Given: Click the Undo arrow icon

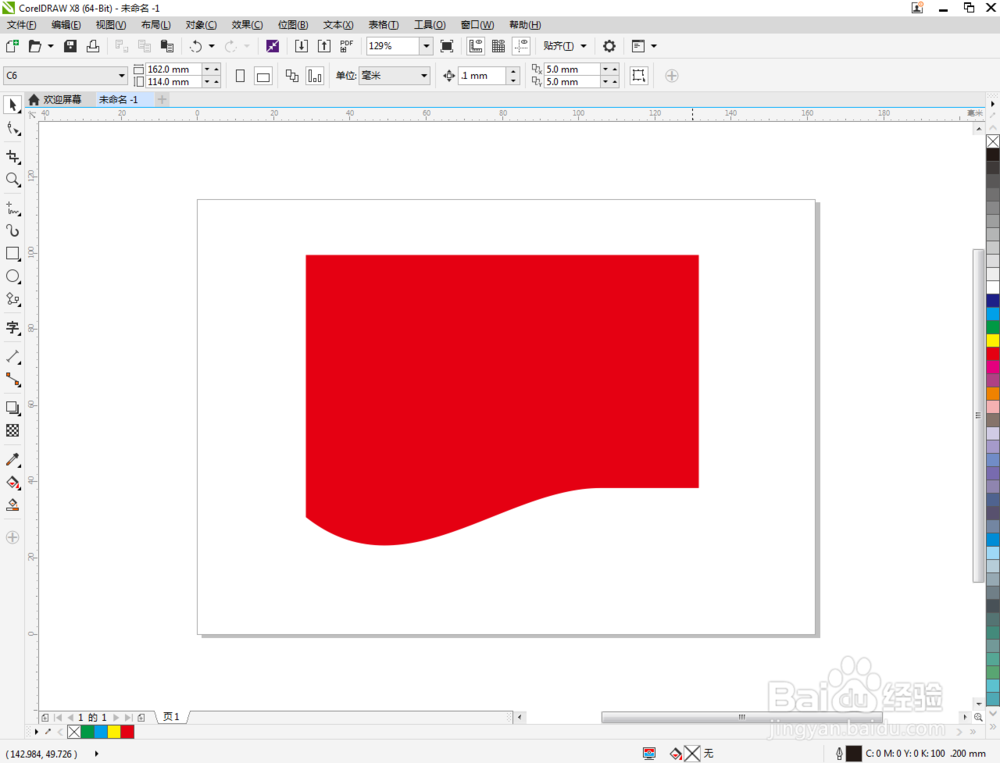Looking at the screenshot, I should tap(196, 46).
